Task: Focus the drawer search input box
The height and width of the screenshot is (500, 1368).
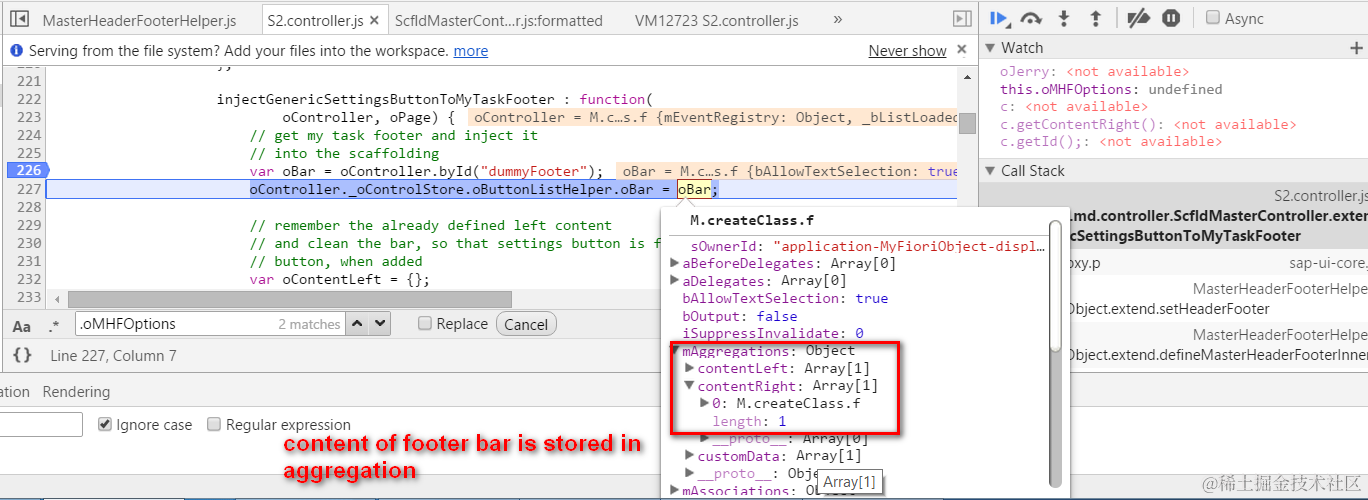Action: coord(41,425)
